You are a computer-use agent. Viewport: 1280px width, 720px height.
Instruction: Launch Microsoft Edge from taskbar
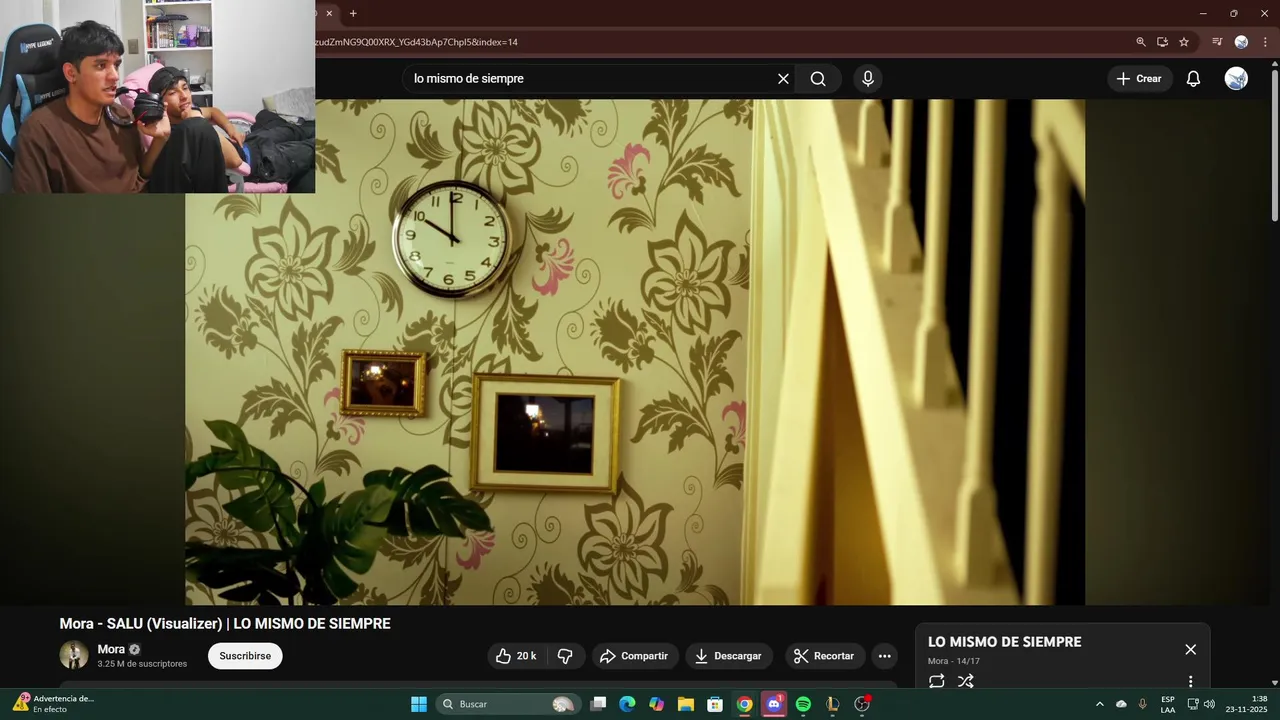click(627, 704)
